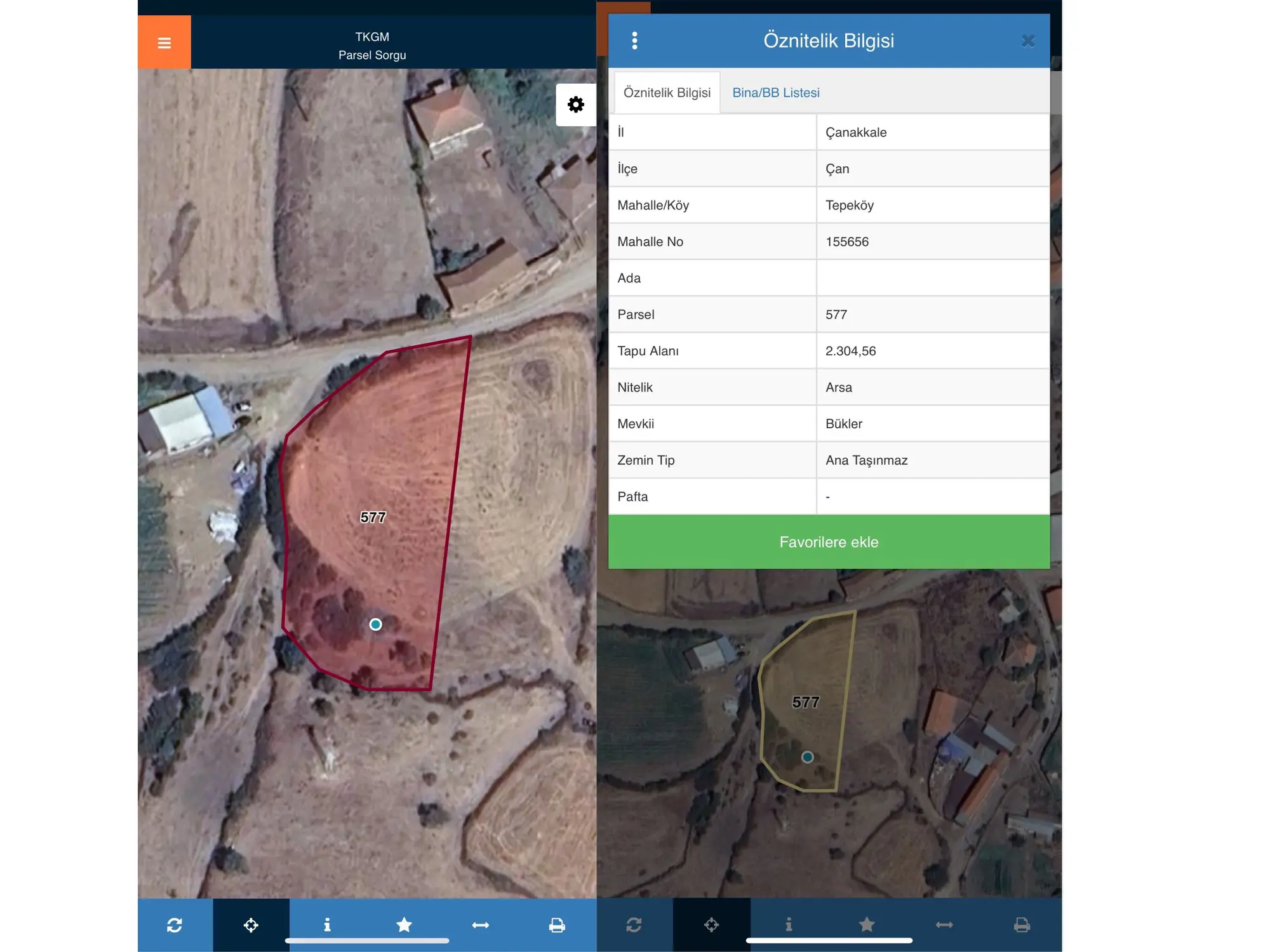Tap refresh icon in left bottom toolbar

(x=175, y=925)
